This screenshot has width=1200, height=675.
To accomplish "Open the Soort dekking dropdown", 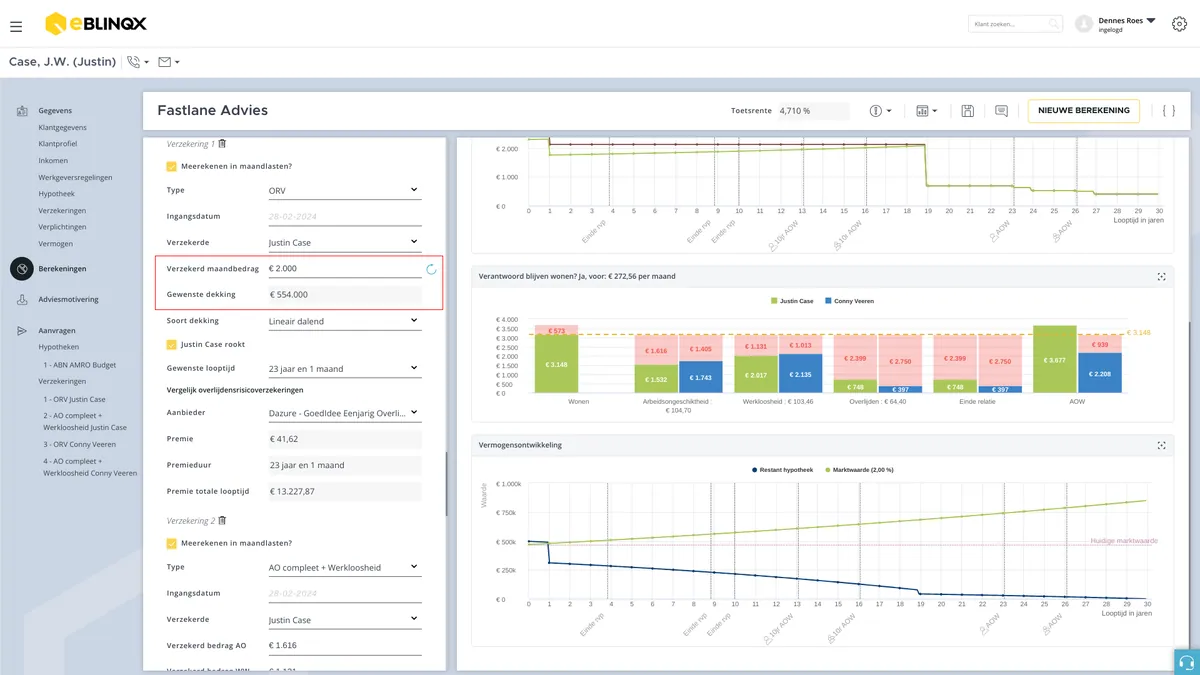I will 344,321.
